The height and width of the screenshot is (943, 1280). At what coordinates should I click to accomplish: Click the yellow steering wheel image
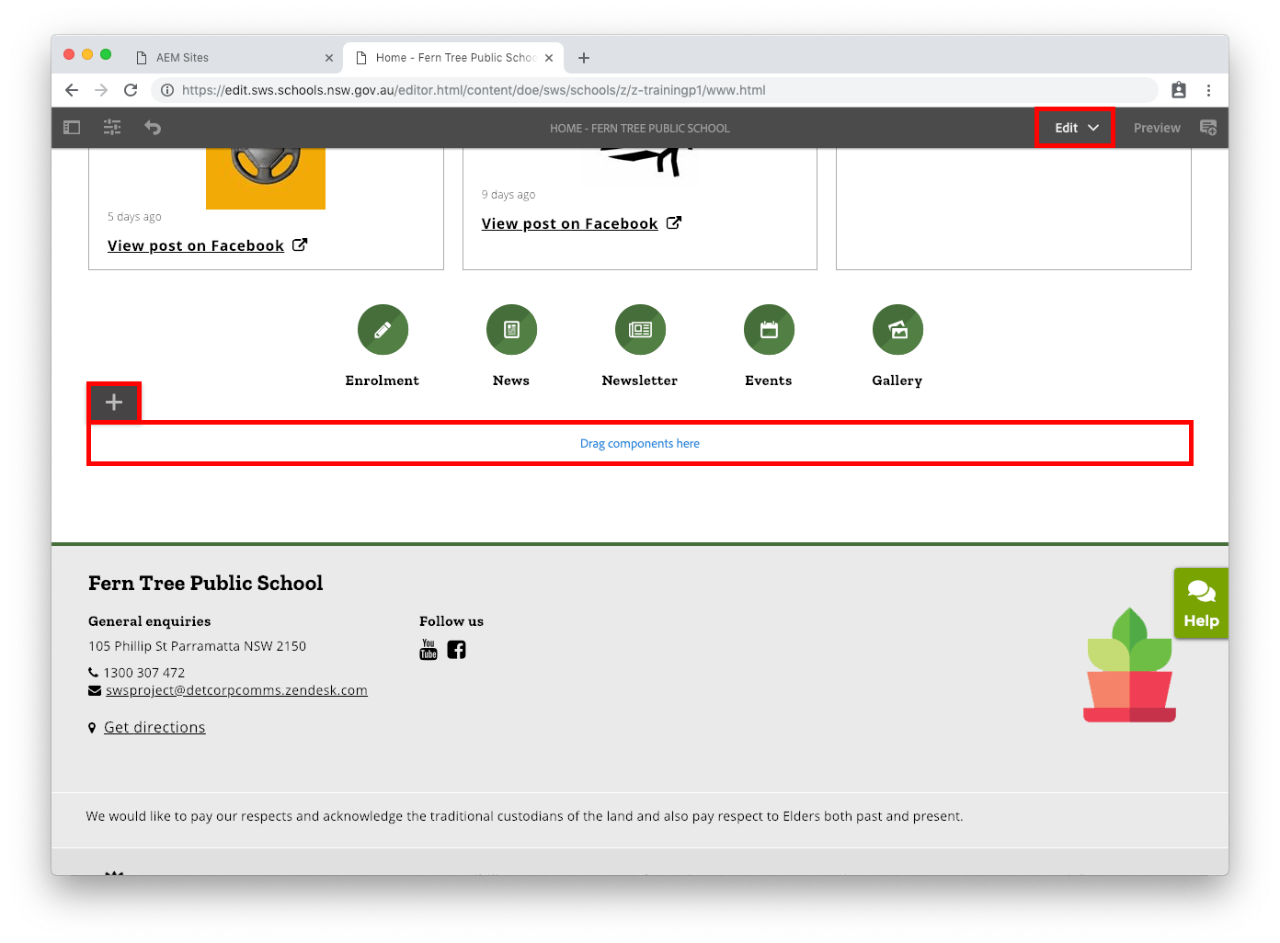coord(266,179)
